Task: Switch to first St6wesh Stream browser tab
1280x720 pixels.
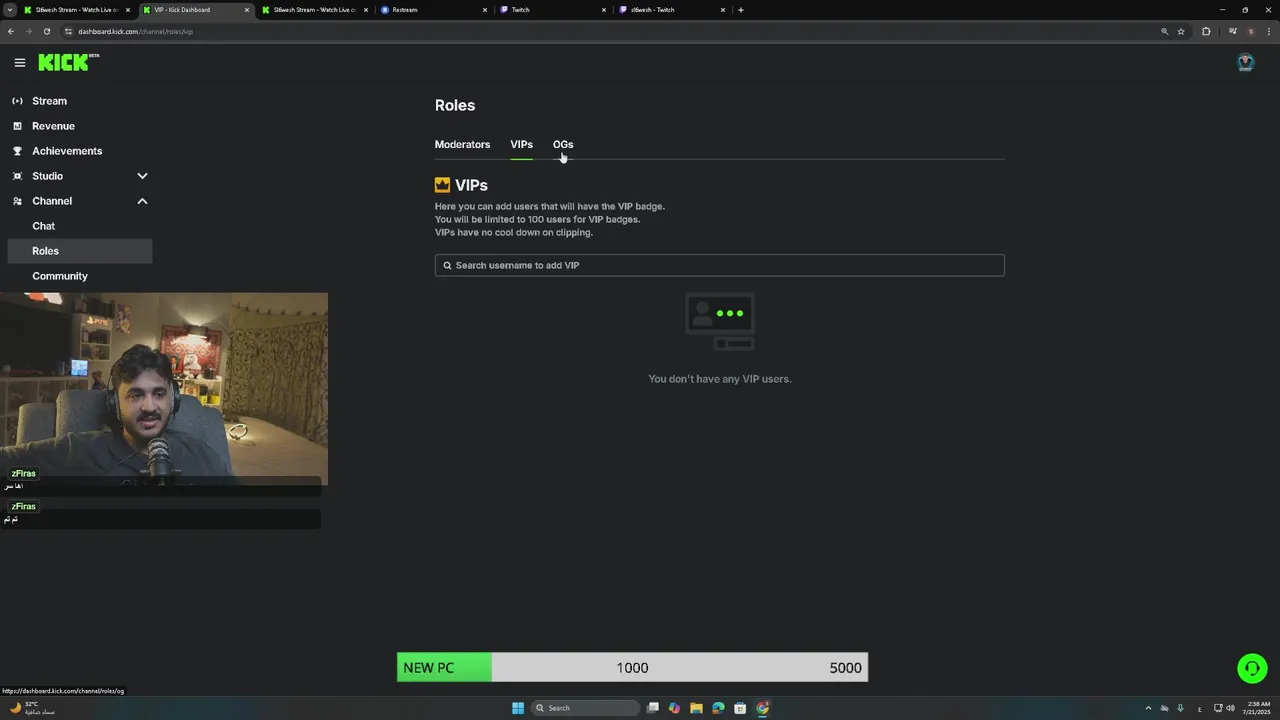Action: click(78, 10)
